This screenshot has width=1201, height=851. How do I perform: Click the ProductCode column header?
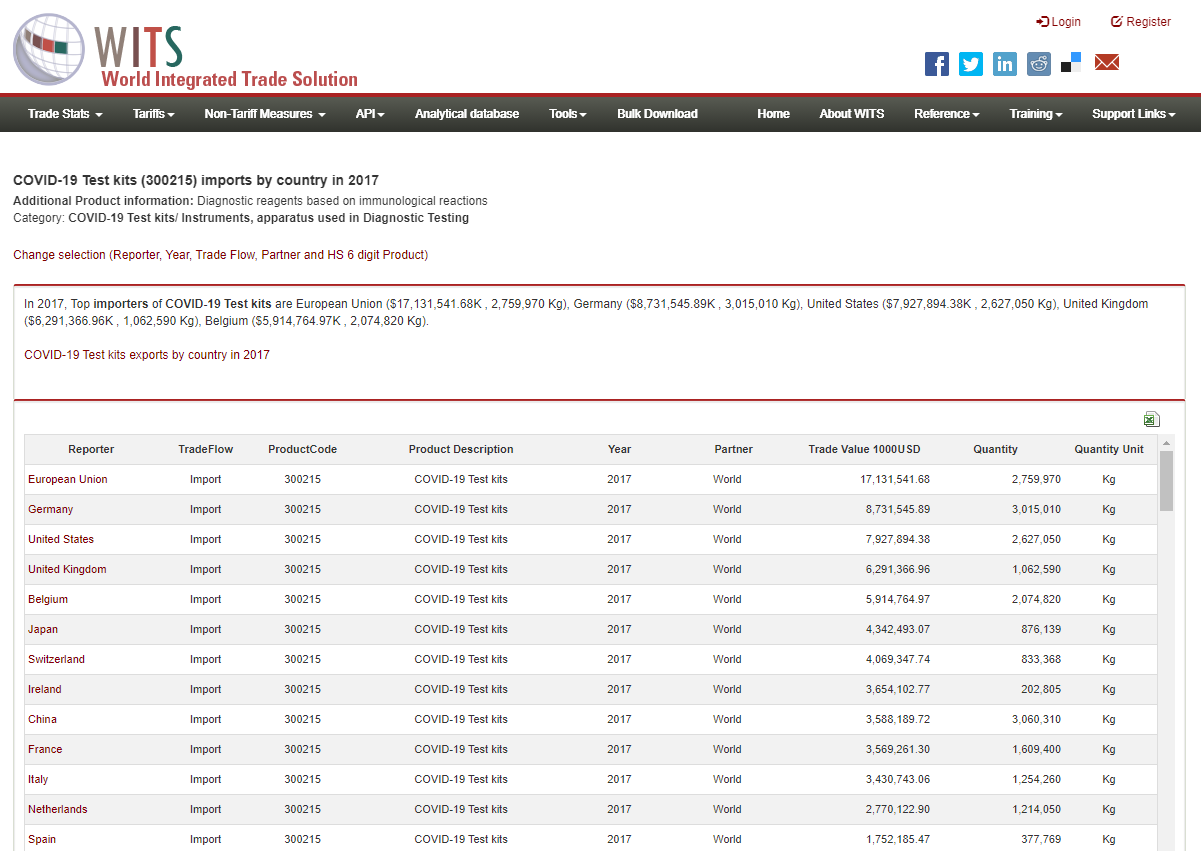click(302, 449)
